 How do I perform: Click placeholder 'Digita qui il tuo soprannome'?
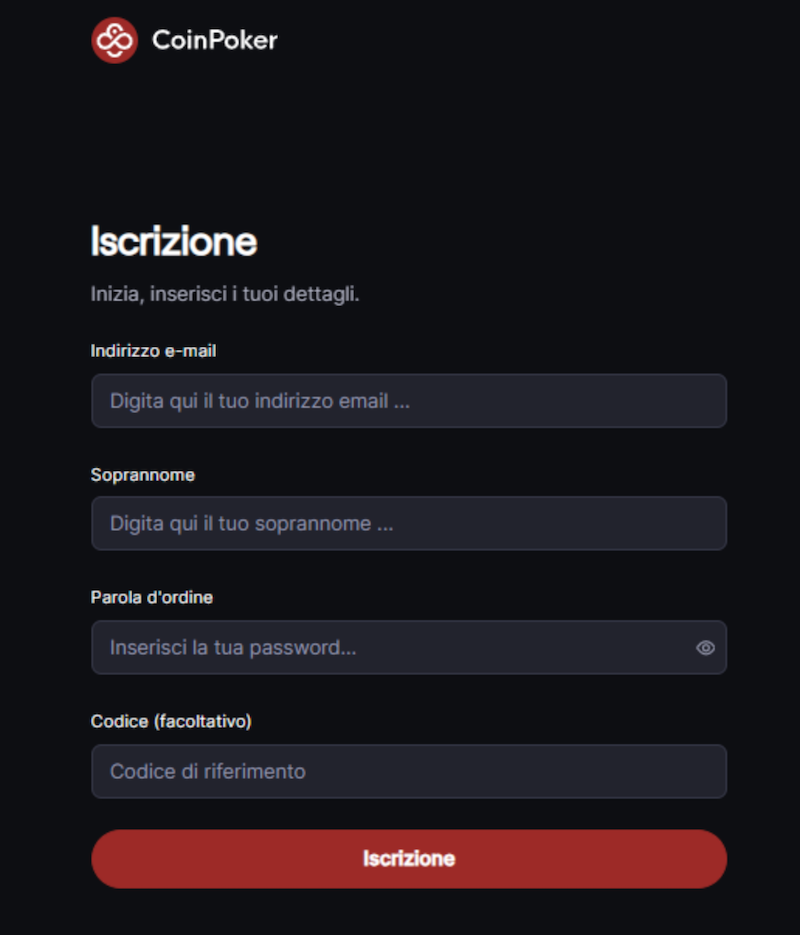point(251,523)
